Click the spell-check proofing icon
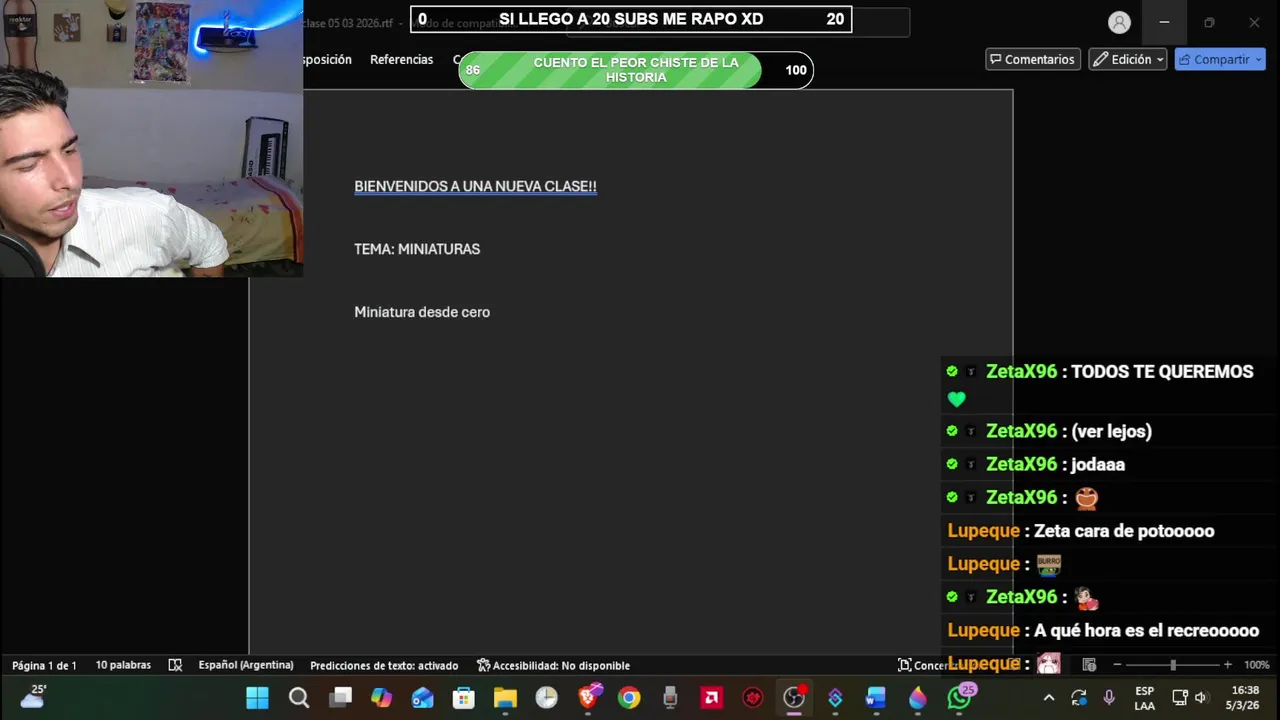 tap(175, 665)
